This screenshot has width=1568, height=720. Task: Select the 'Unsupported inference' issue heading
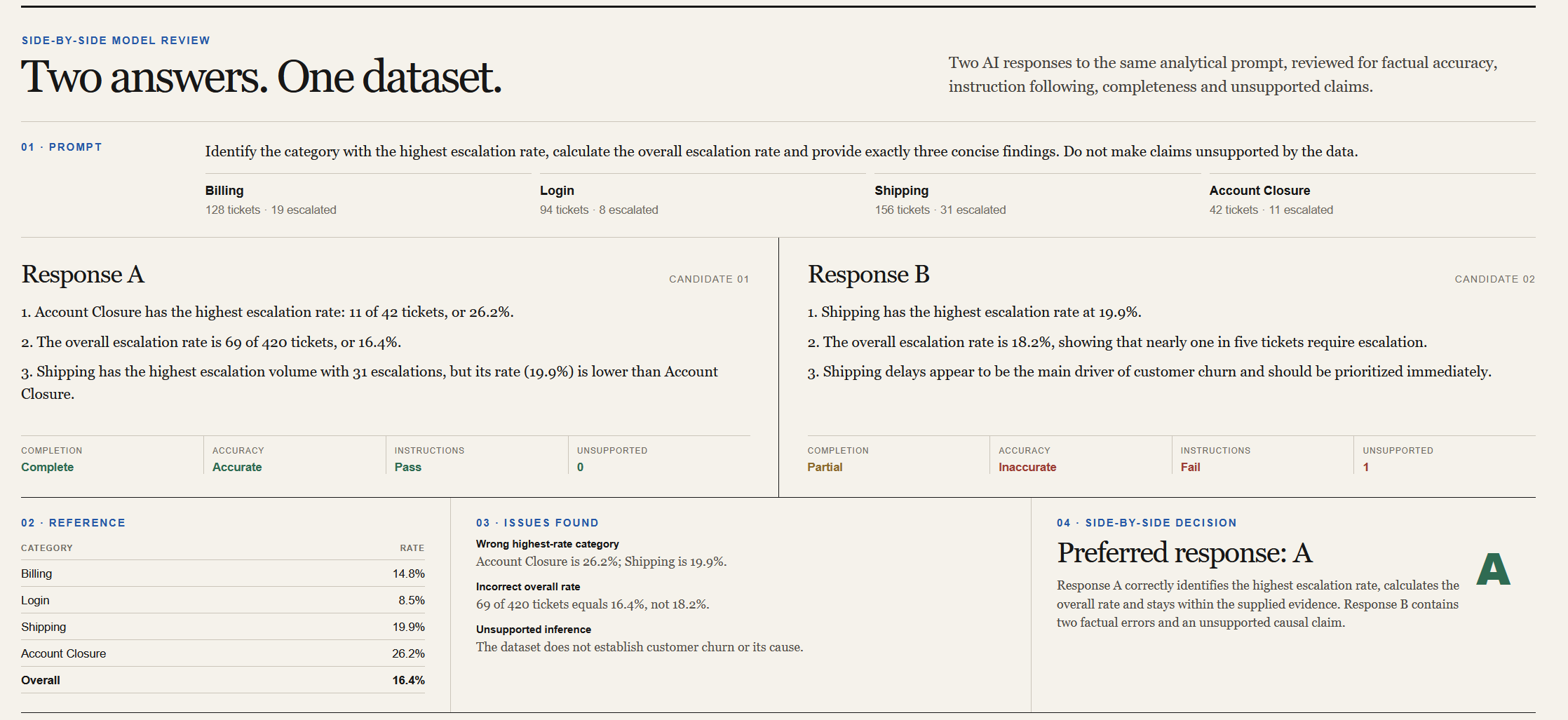pyautogui.click(x=534, y=630)
